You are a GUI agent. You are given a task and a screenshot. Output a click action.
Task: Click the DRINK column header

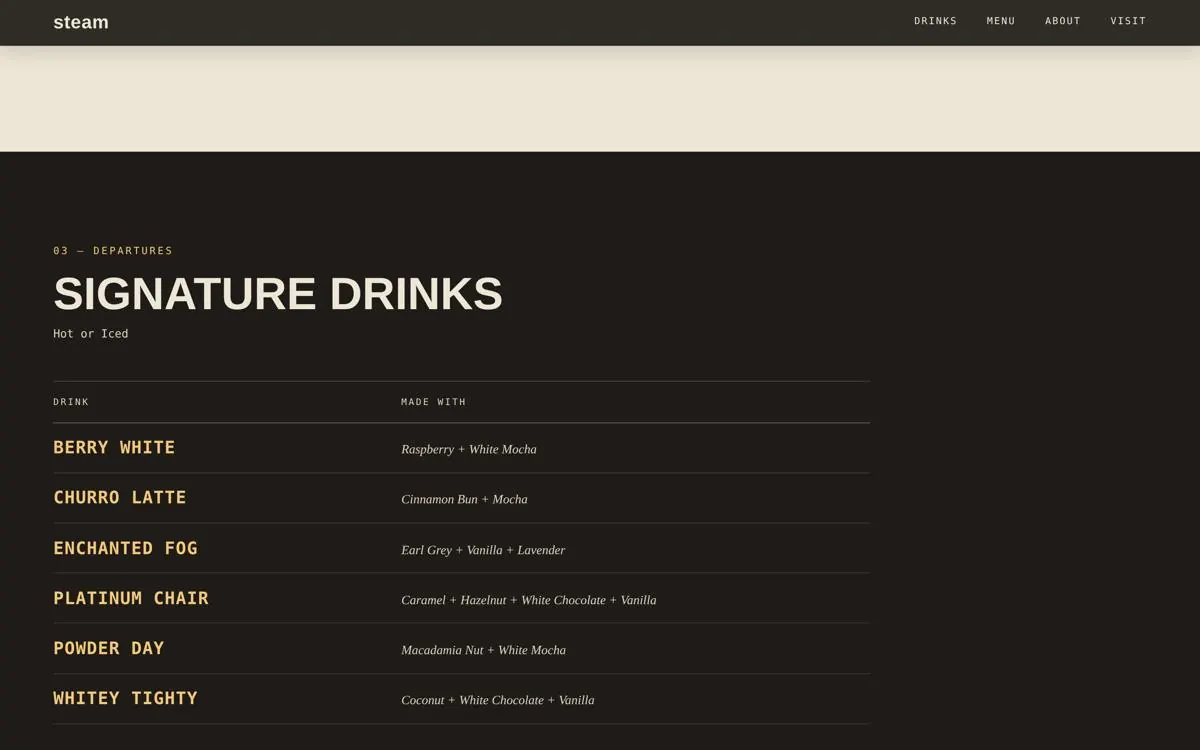[71, 402]
